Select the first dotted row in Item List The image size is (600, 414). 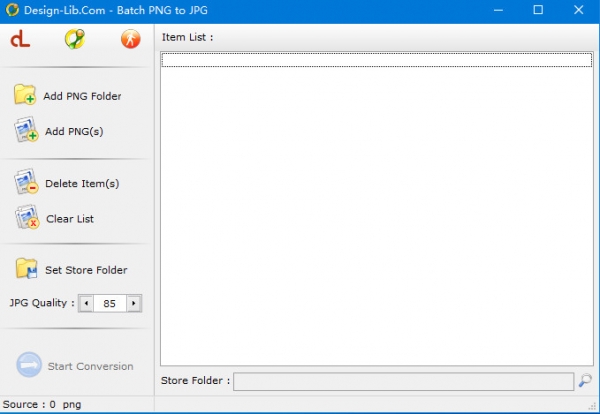[377, 60]
